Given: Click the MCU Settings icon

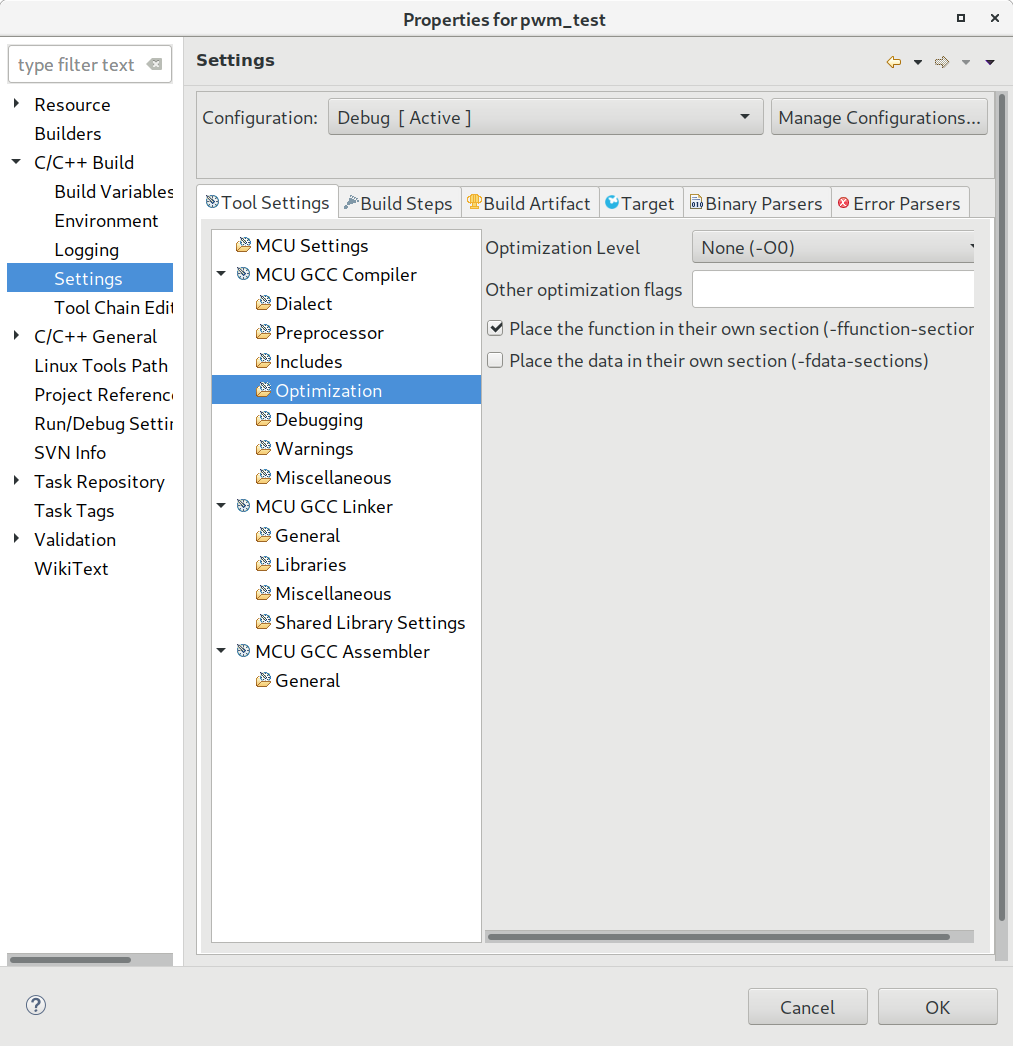Looking at the screenshot, I should pos(244,245).
